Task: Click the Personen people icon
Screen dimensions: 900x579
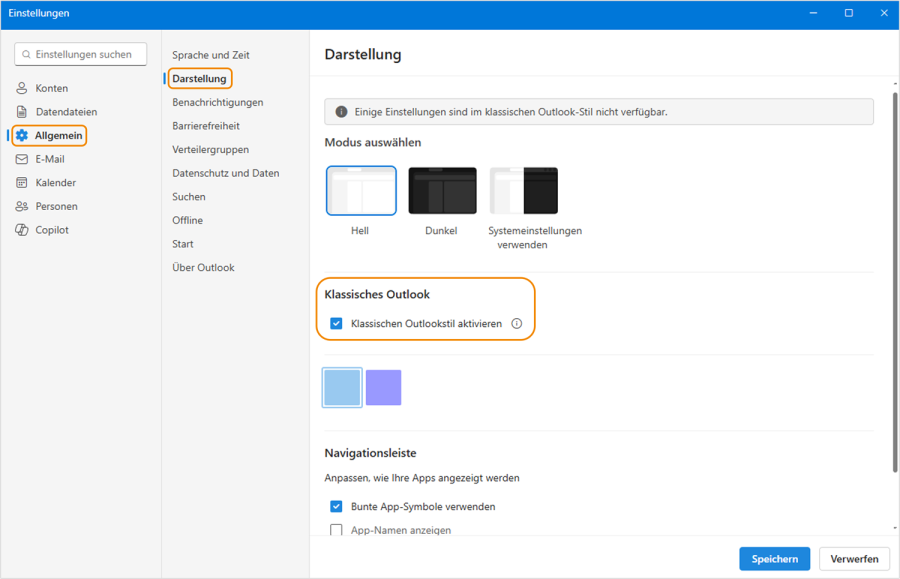Action: point(22,206)
